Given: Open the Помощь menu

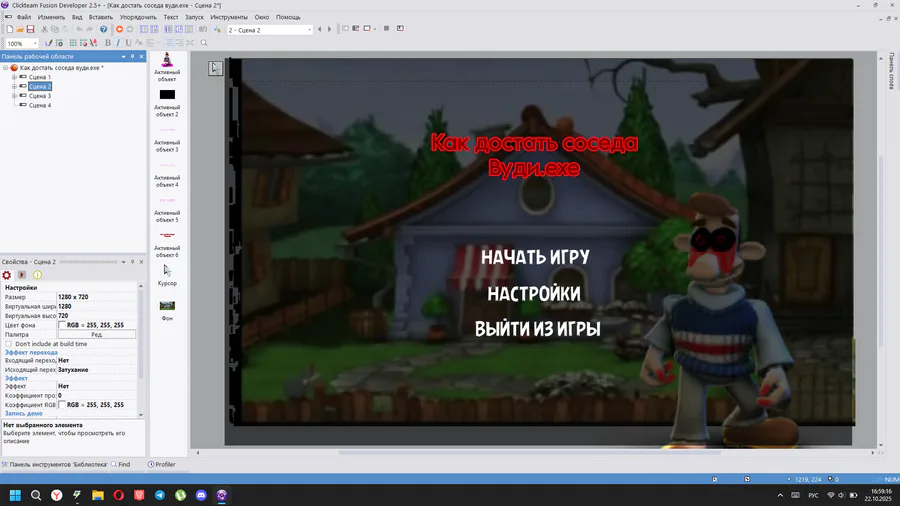Looking at the screenshot, I should point(288,17).
